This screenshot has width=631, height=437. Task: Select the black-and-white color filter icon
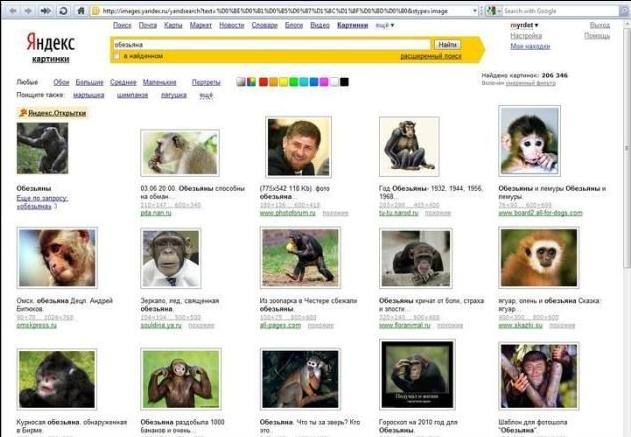[241, 82]
